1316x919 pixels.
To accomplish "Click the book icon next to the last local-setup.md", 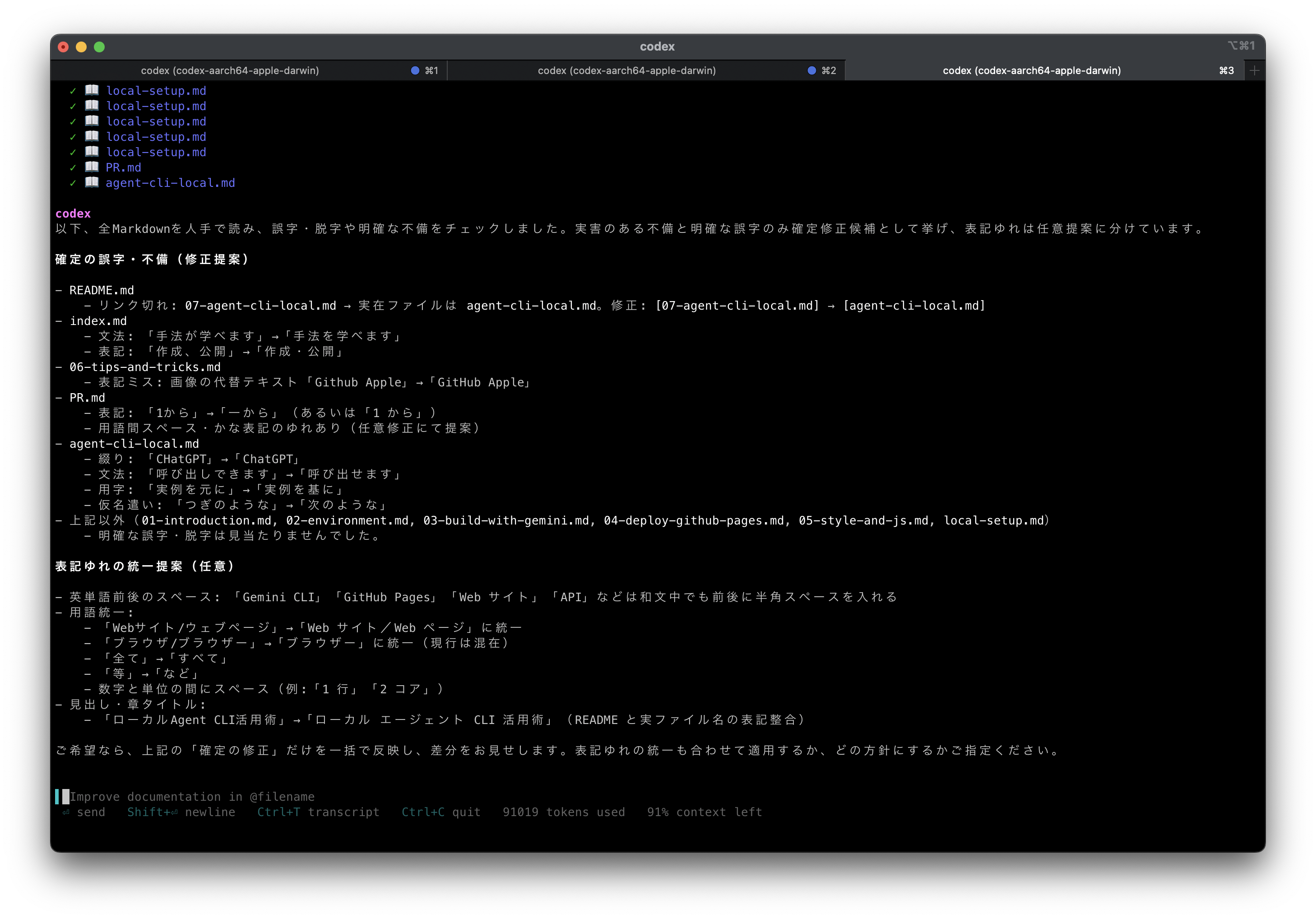I will 92,151.
